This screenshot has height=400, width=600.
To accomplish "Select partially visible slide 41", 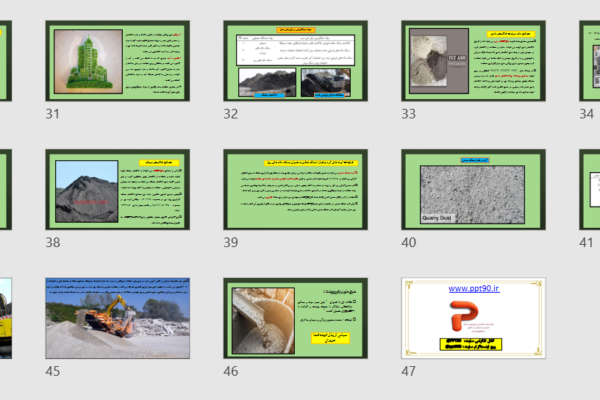I will click(x=590, y=189).
